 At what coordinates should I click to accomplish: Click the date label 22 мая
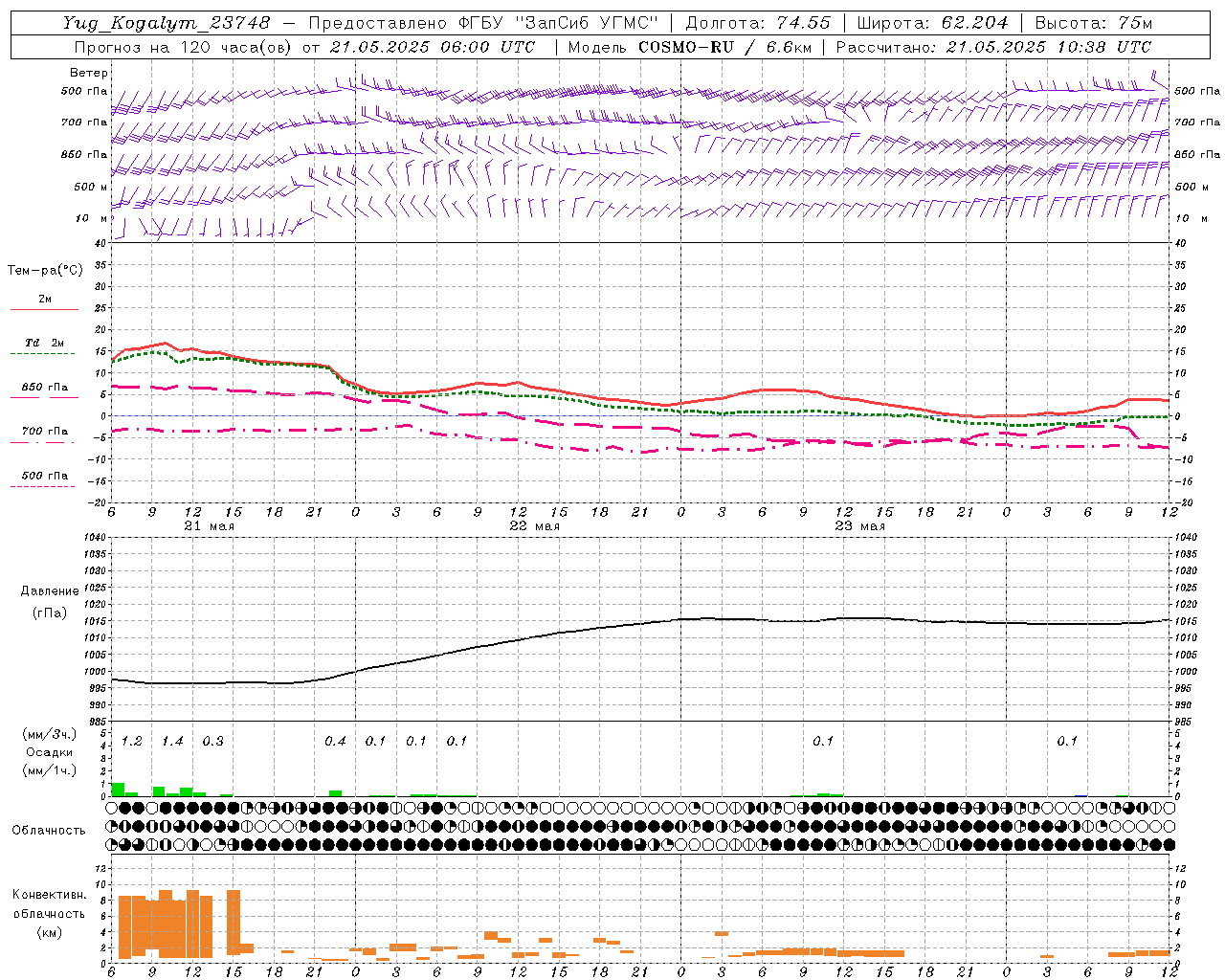pos(534,526)
